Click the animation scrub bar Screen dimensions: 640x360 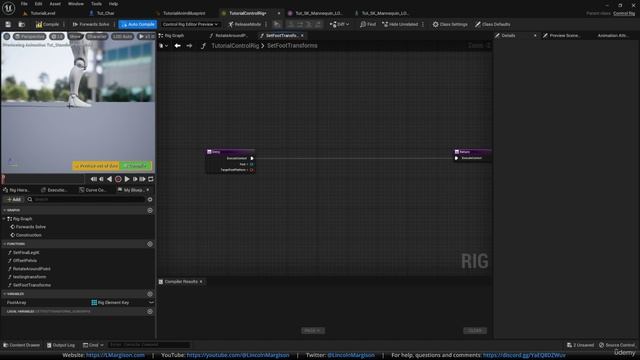pos(44,179)
